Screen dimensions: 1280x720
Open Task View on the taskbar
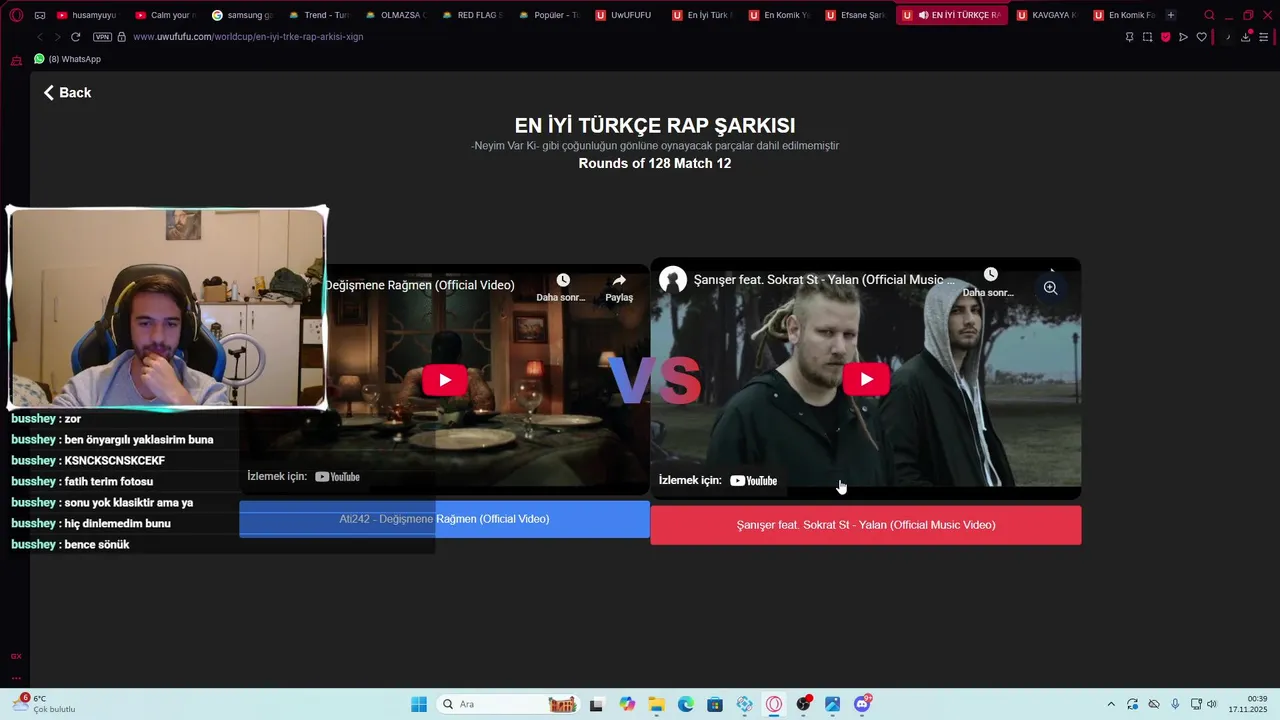597,704
